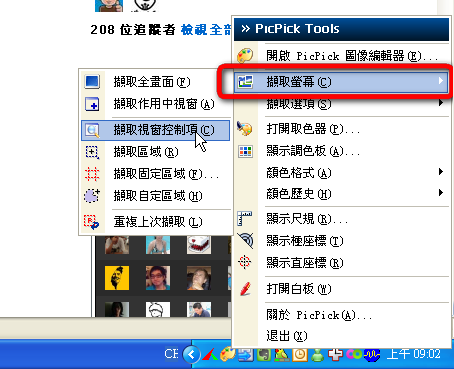This screenshot has width=454, height=369.
Task: Open the avatar of person wearing glasses
Action: coord(158,278)
